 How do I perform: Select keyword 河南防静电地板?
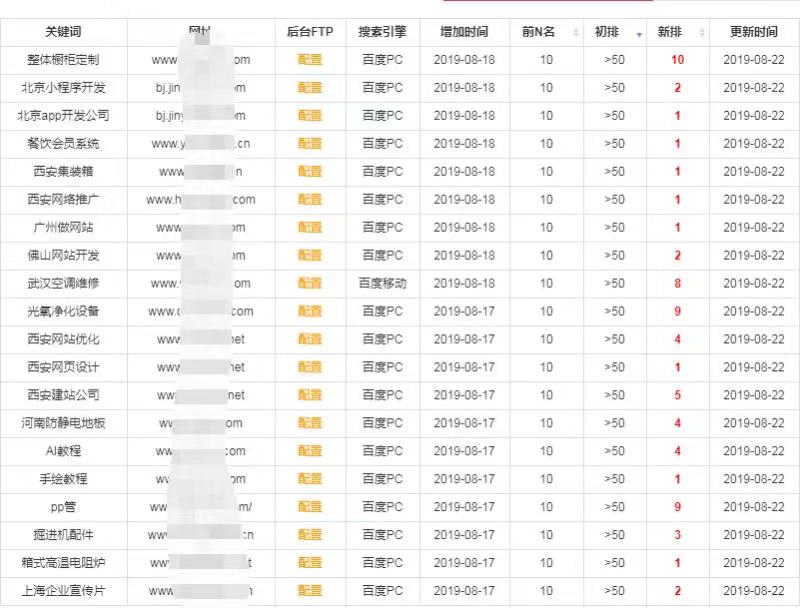click(x=63, y=423)
